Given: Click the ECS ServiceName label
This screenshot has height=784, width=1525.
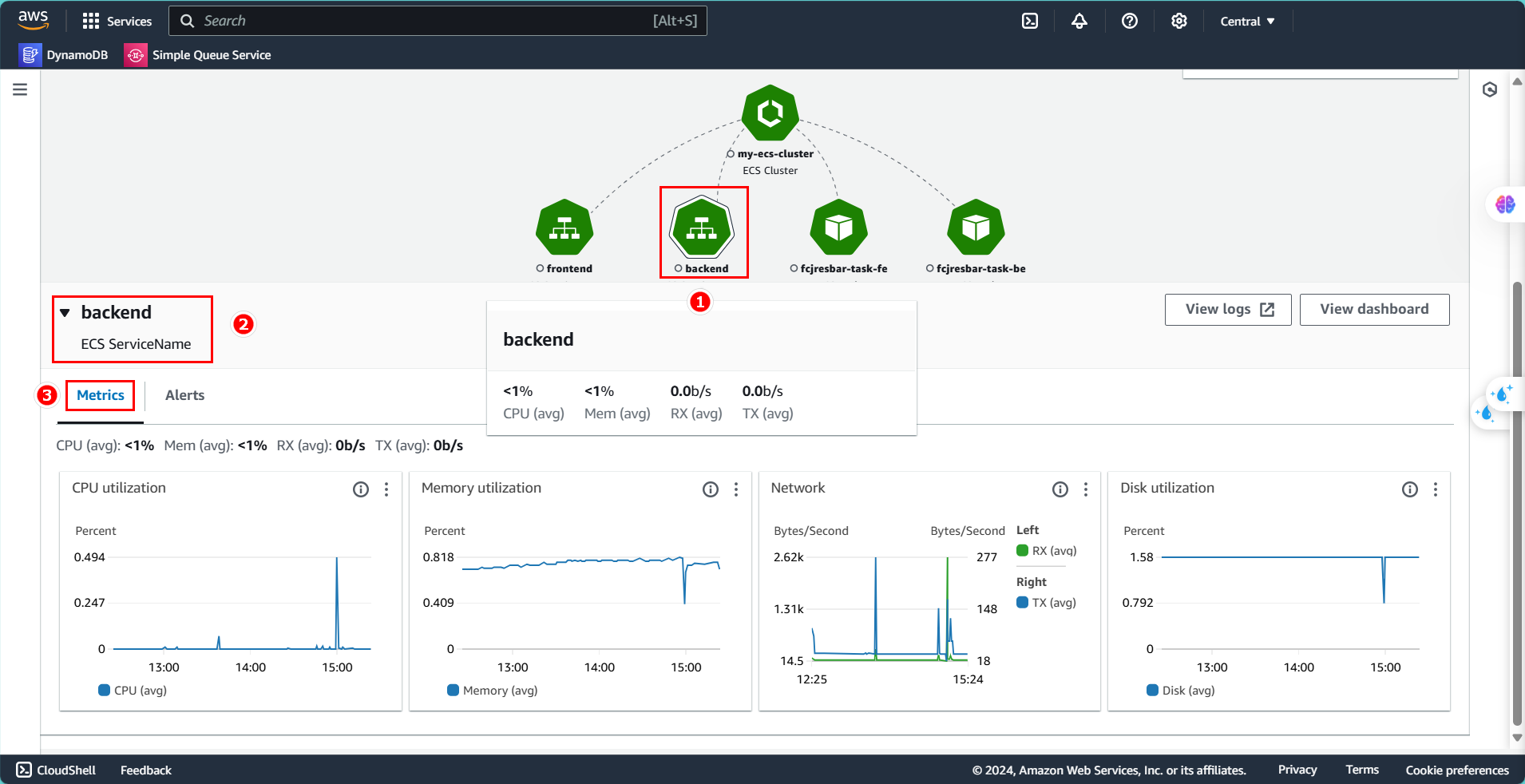Looking at the screenshot, I should [x=136, y=344].
